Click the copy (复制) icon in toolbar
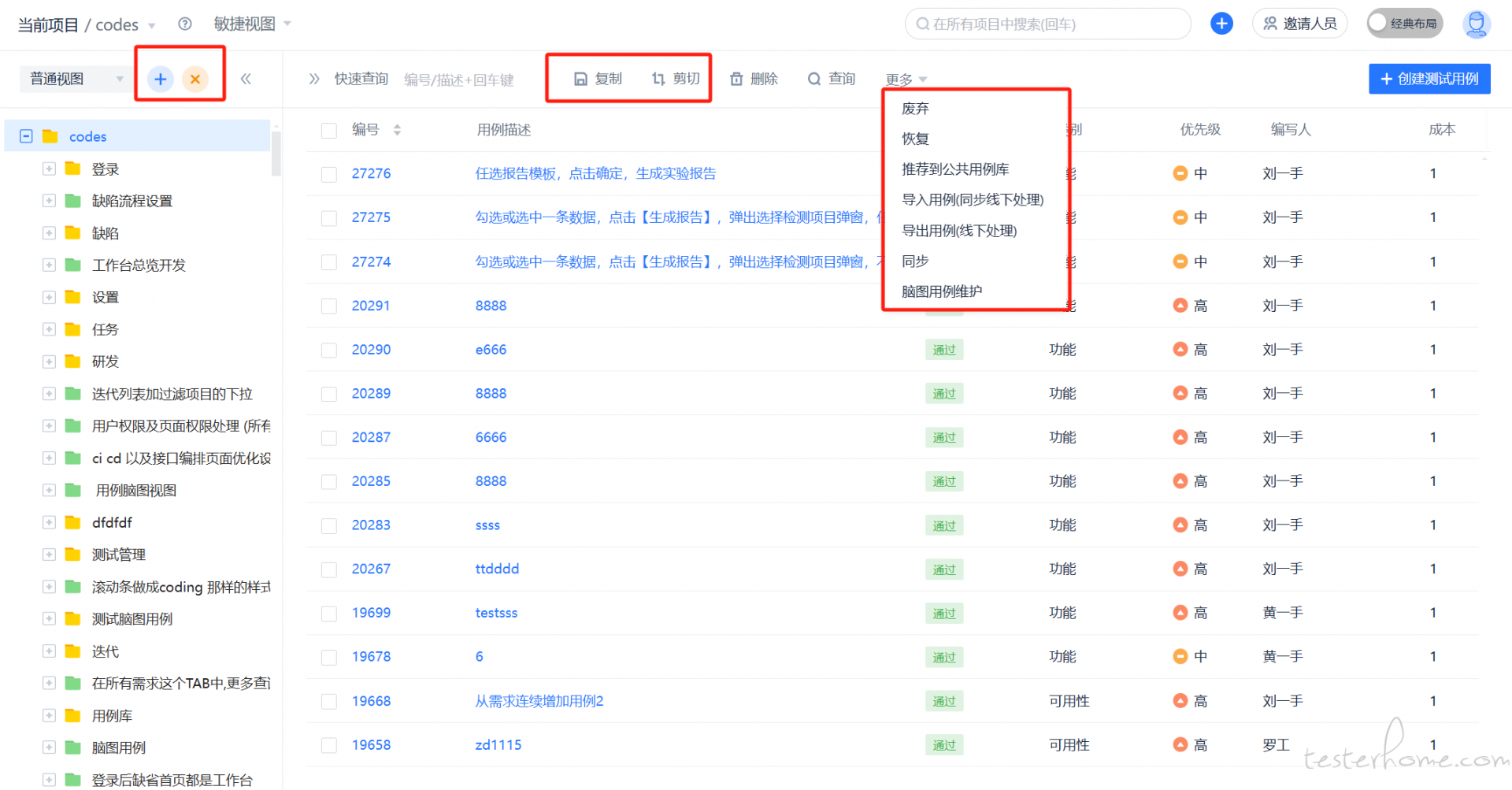Image resolution: width=1512 pixels, height=790 pixels. 581,79
